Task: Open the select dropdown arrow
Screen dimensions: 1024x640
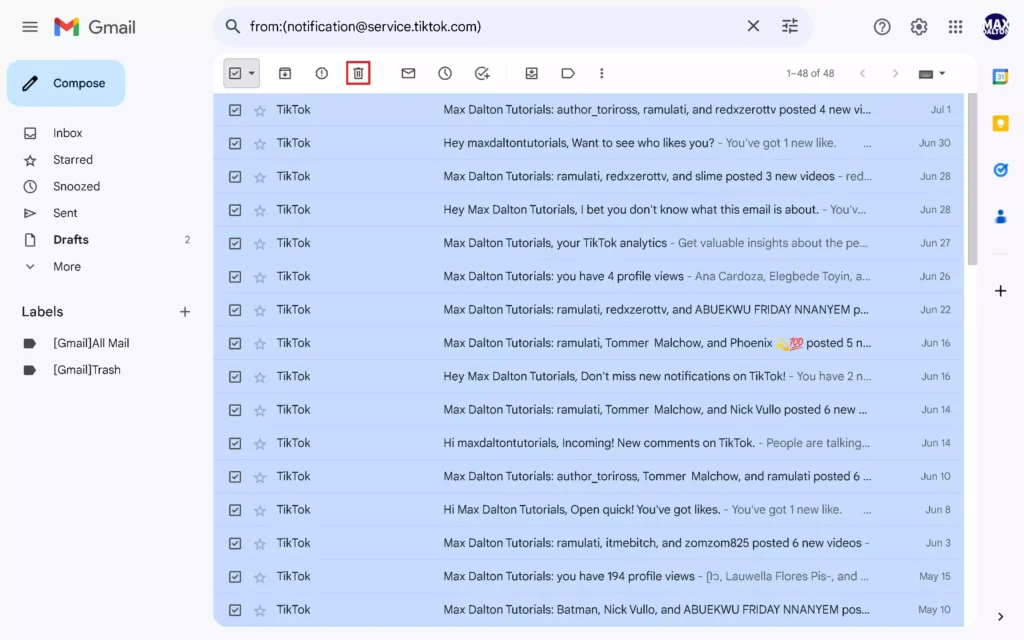Action: point(251,73)
